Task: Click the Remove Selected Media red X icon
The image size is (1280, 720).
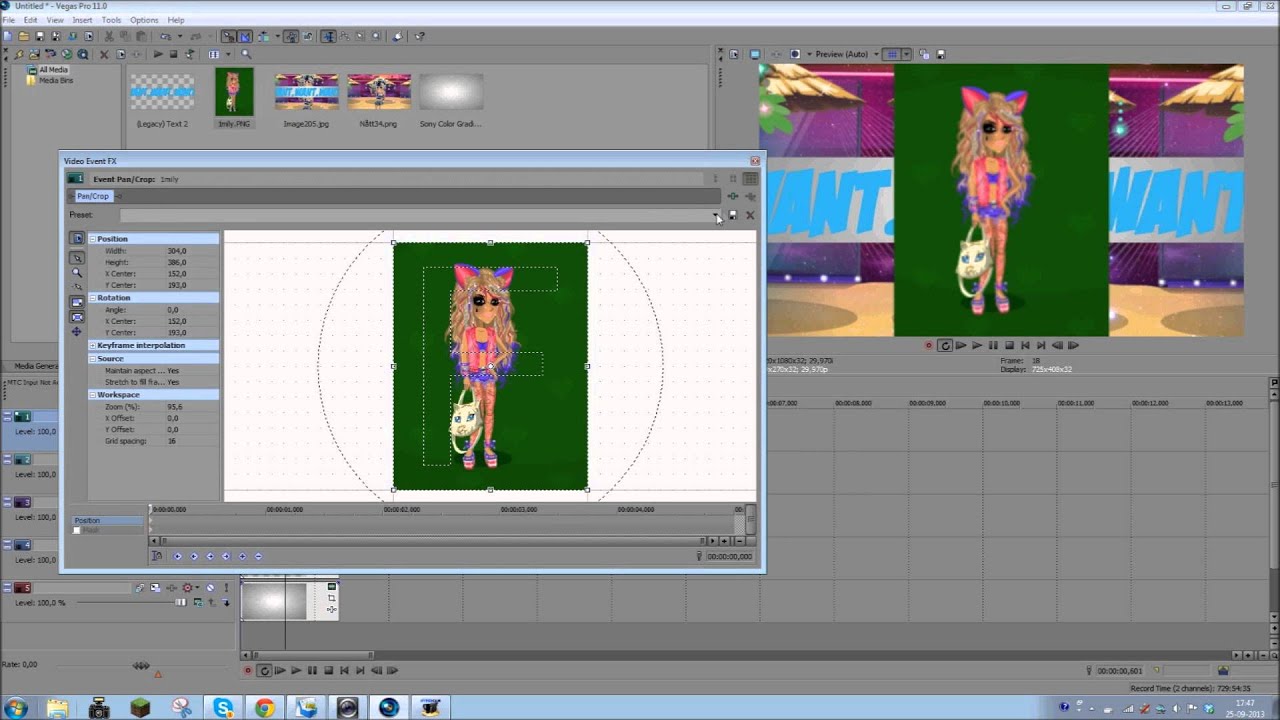Action: (104, 54)
